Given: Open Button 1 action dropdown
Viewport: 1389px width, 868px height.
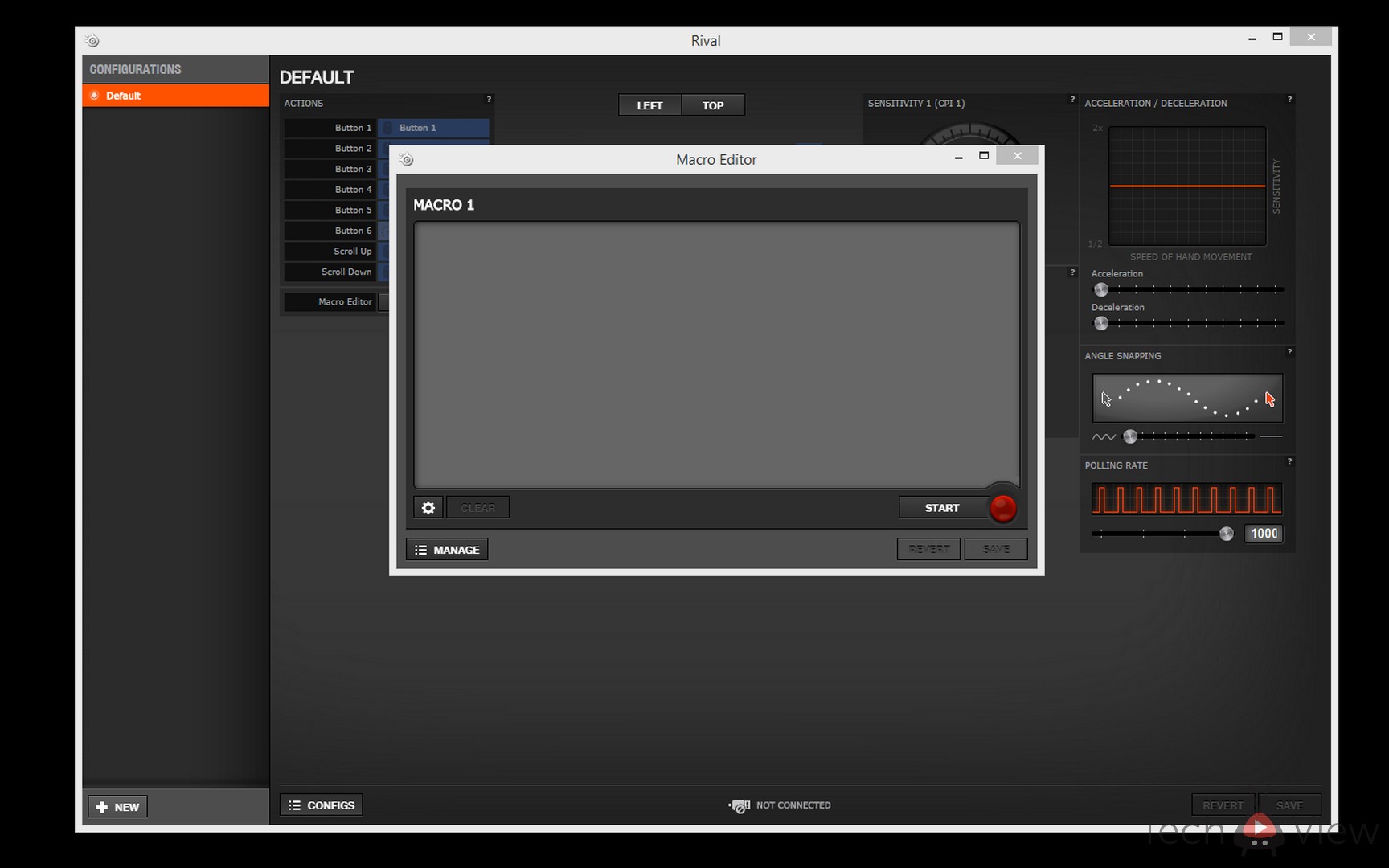Looking at the screenshot, I should coord(433,128).
